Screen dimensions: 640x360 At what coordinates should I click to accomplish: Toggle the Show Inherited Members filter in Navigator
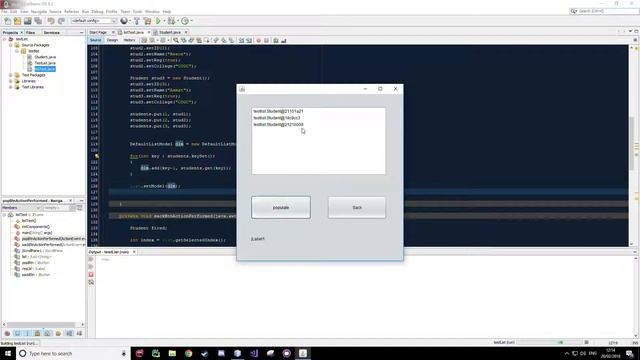coord(7,333)
